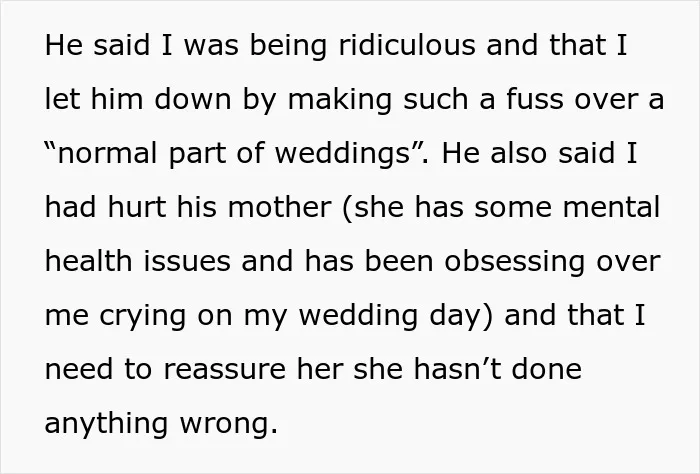
Task: Click the word "health" starting the fifth line
Action: (88, 261)
